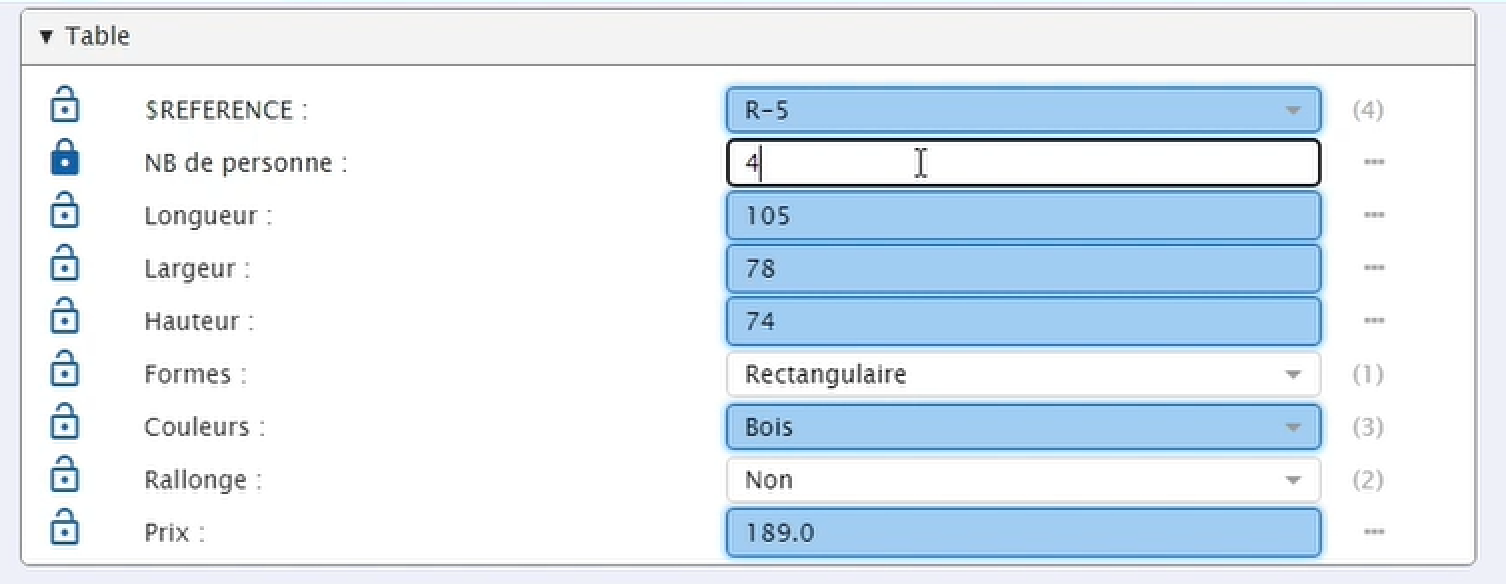Click the 'Prix :' label
This screenshot has height=584, width=1506.
(x=174, y=533)
